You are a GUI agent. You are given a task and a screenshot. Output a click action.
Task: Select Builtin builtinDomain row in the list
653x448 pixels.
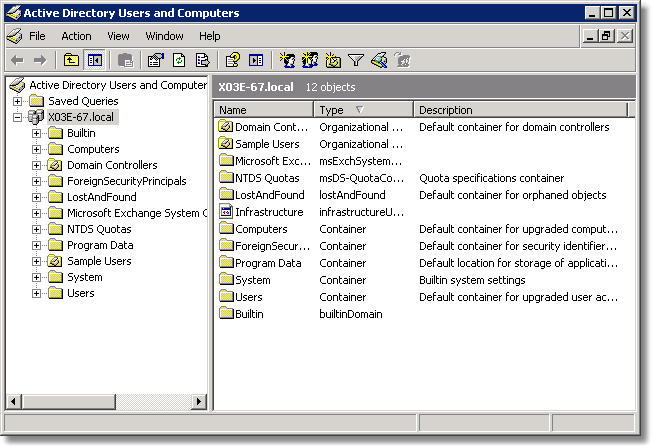242,314
